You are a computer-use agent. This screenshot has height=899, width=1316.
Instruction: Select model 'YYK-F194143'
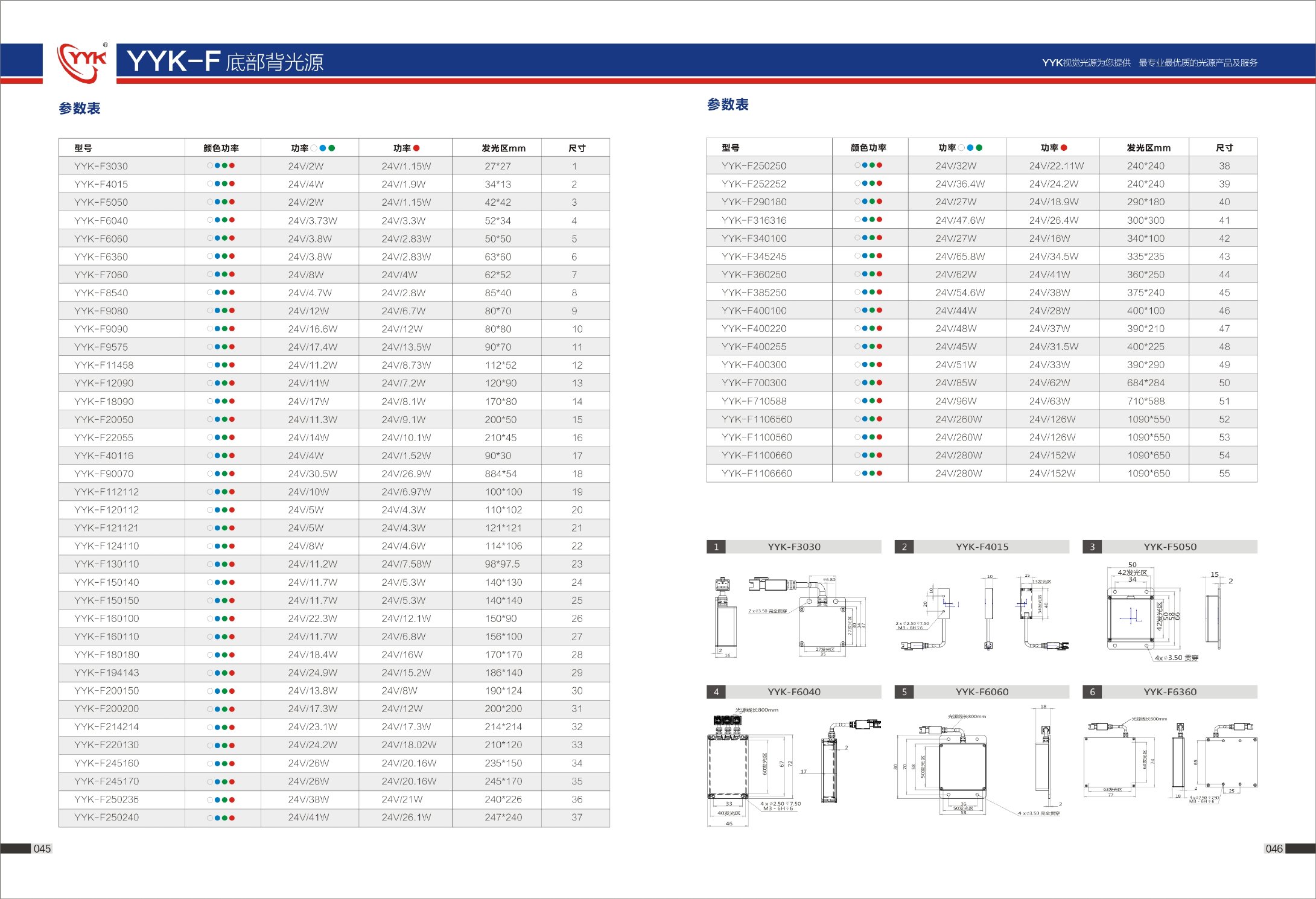[106, 673]
